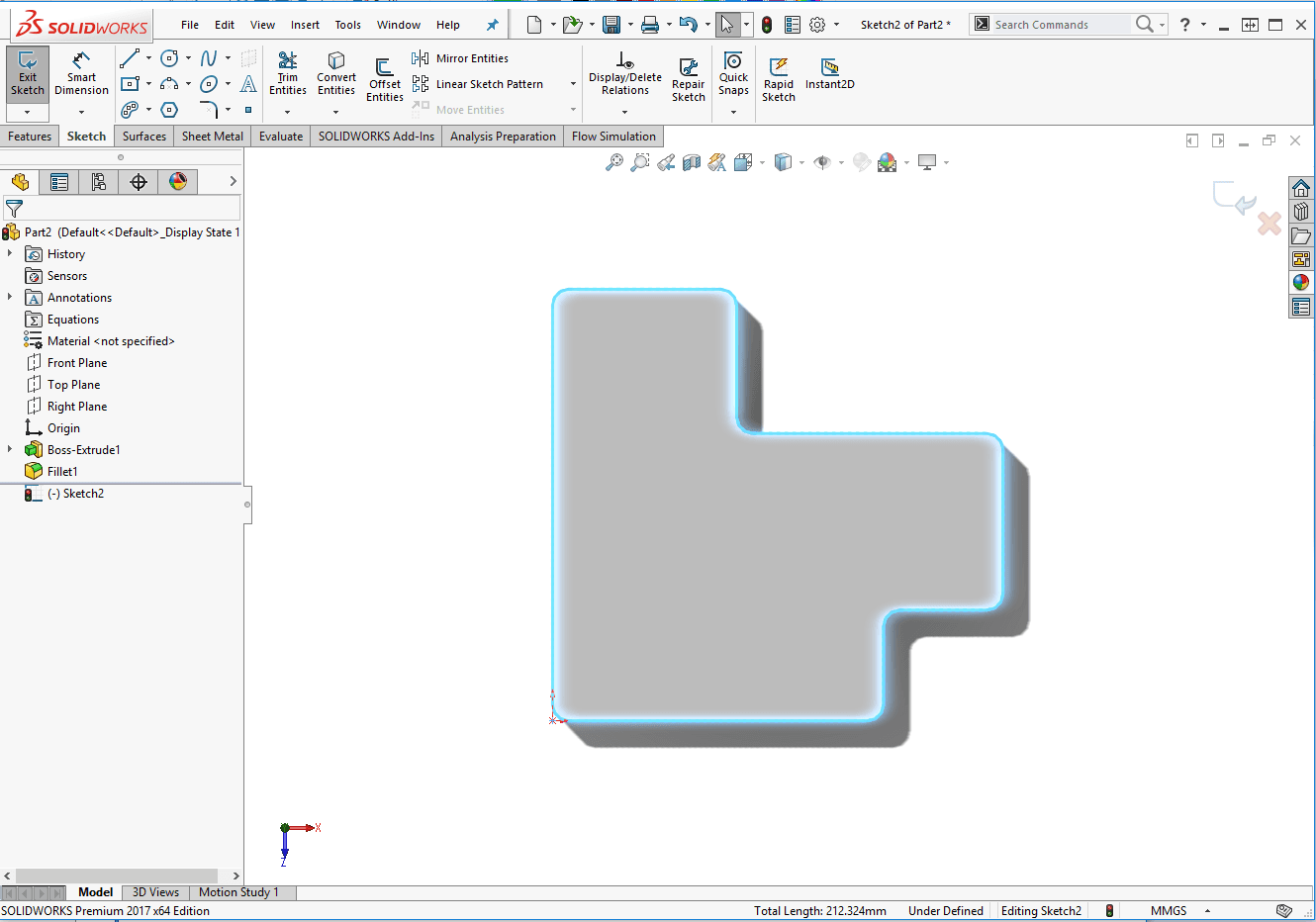Open the Hide/Show Items dropdown arrow
This screenshot has height=922, width=1316.
pyautogui.click(x=841, y=163)
